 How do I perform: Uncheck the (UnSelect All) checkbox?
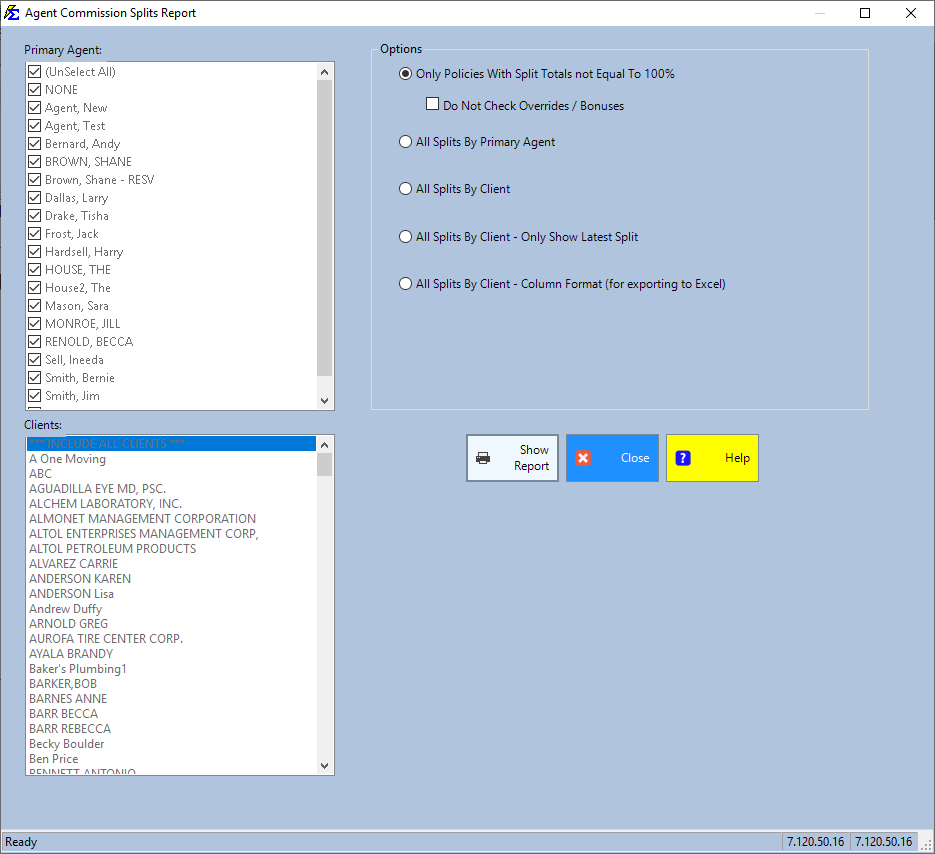coord(34,71)
